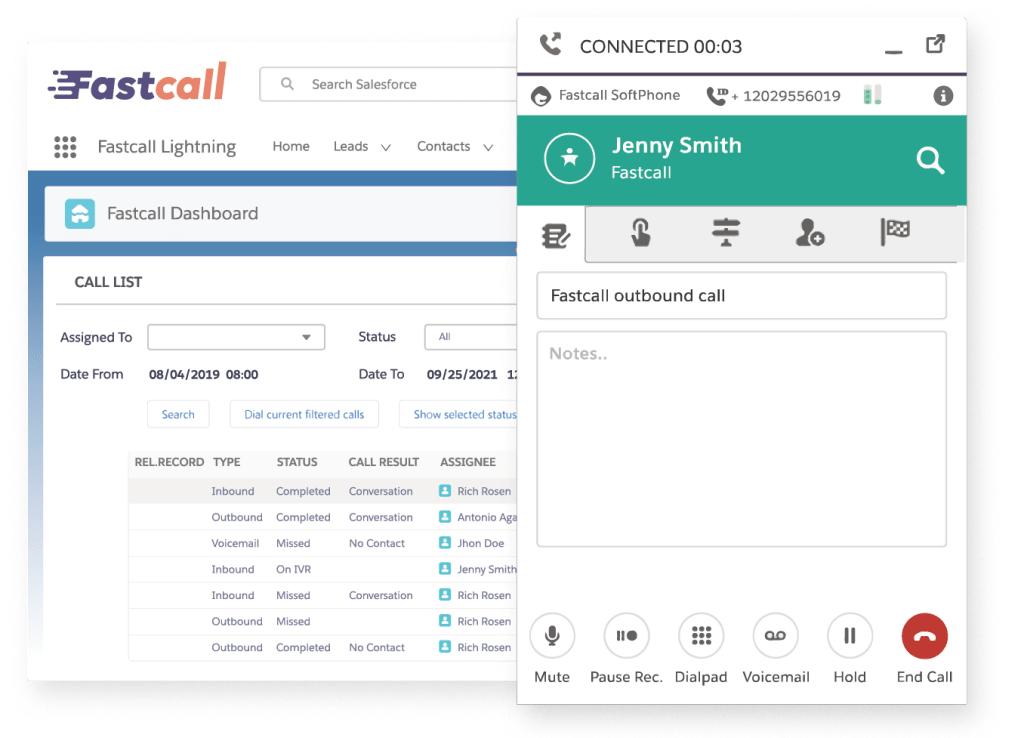Click the audio level indicator bars
This screenshot has height=738, width=1024.
pos(872,93)
